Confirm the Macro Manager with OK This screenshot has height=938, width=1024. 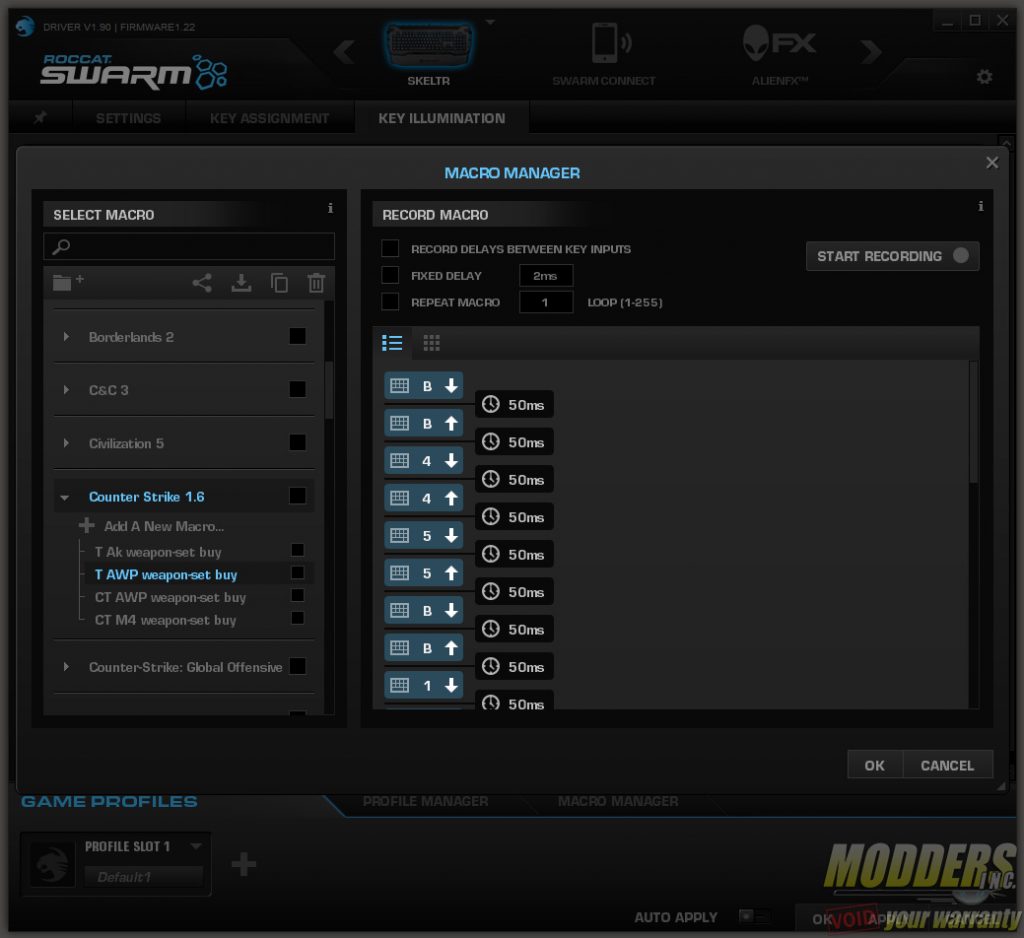(x=874, y=766)
